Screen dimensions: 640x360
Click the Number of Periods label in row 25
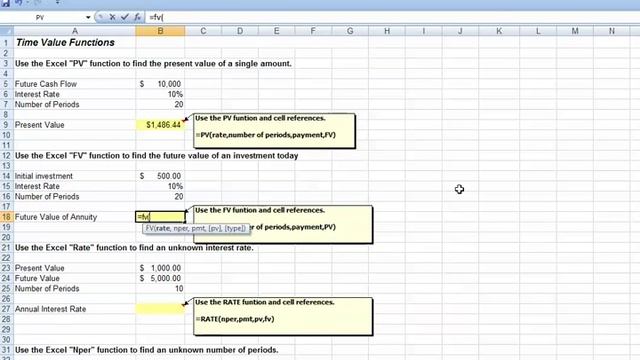click(x=47, y=289)
